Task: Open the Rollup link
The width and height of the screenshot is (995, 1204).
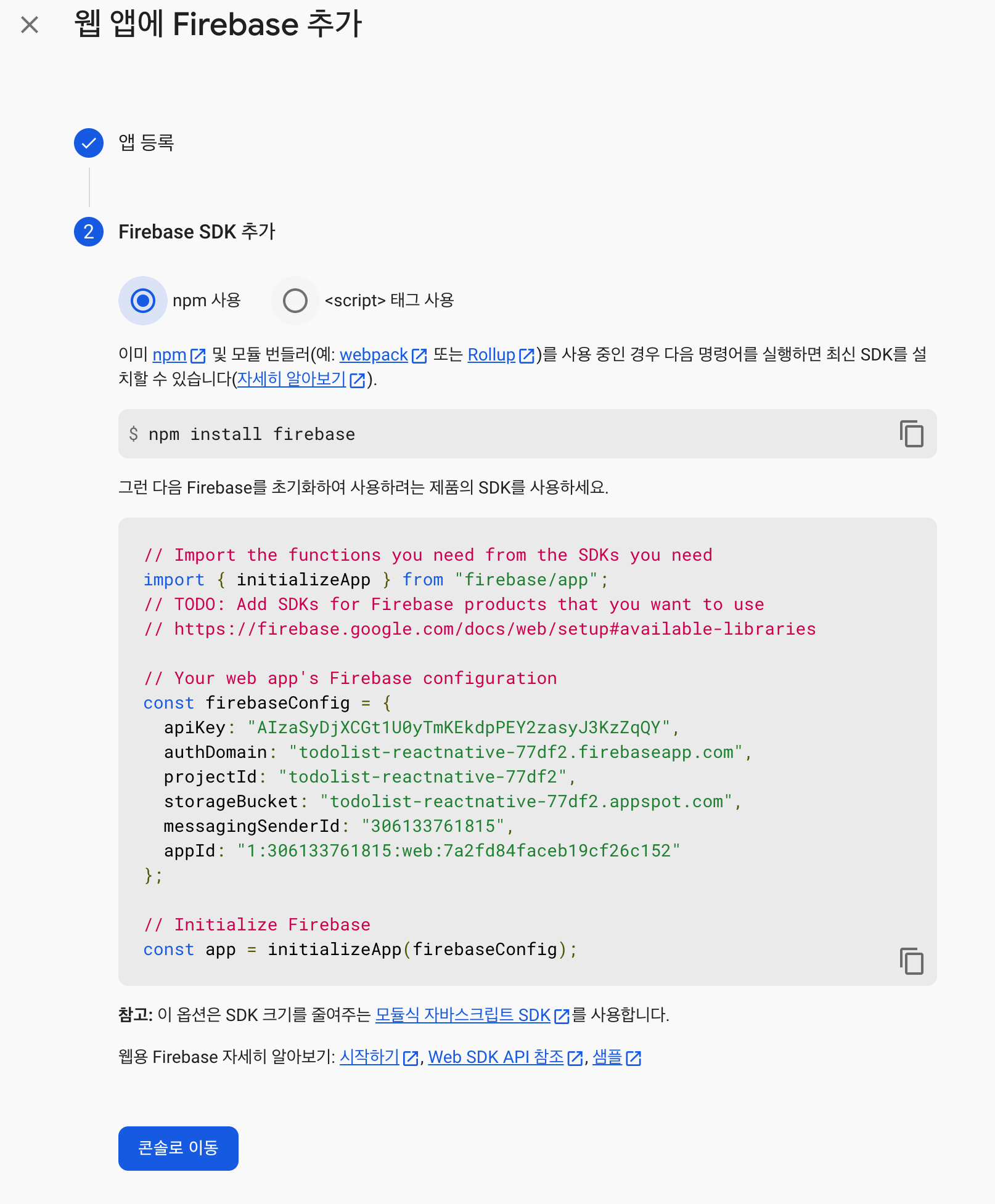Action: click(491, 355)
